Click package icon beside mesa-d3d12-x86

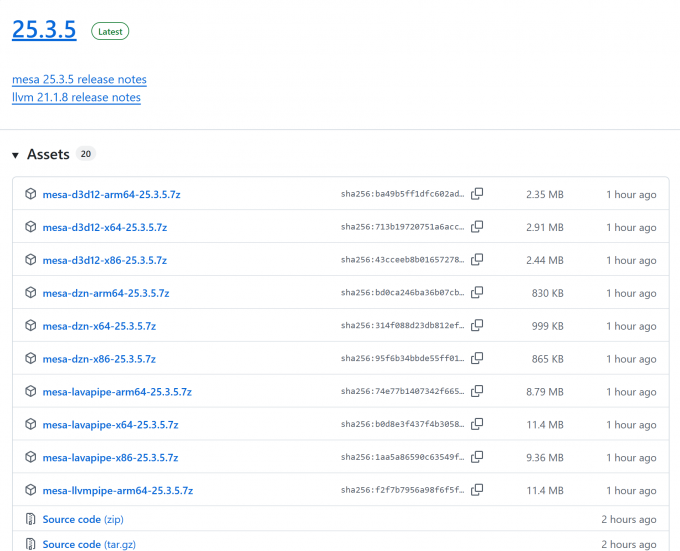[x=30, y=260]
